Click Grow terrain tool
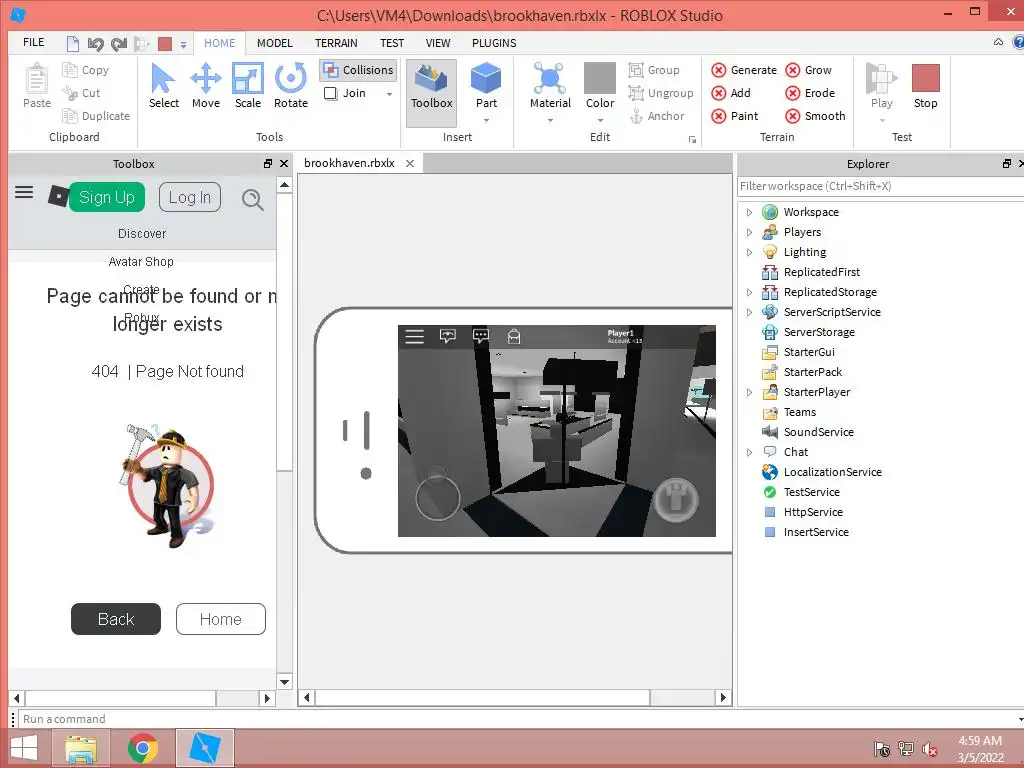Screen dimensions: 1024x768 click(x=808, y=70)
